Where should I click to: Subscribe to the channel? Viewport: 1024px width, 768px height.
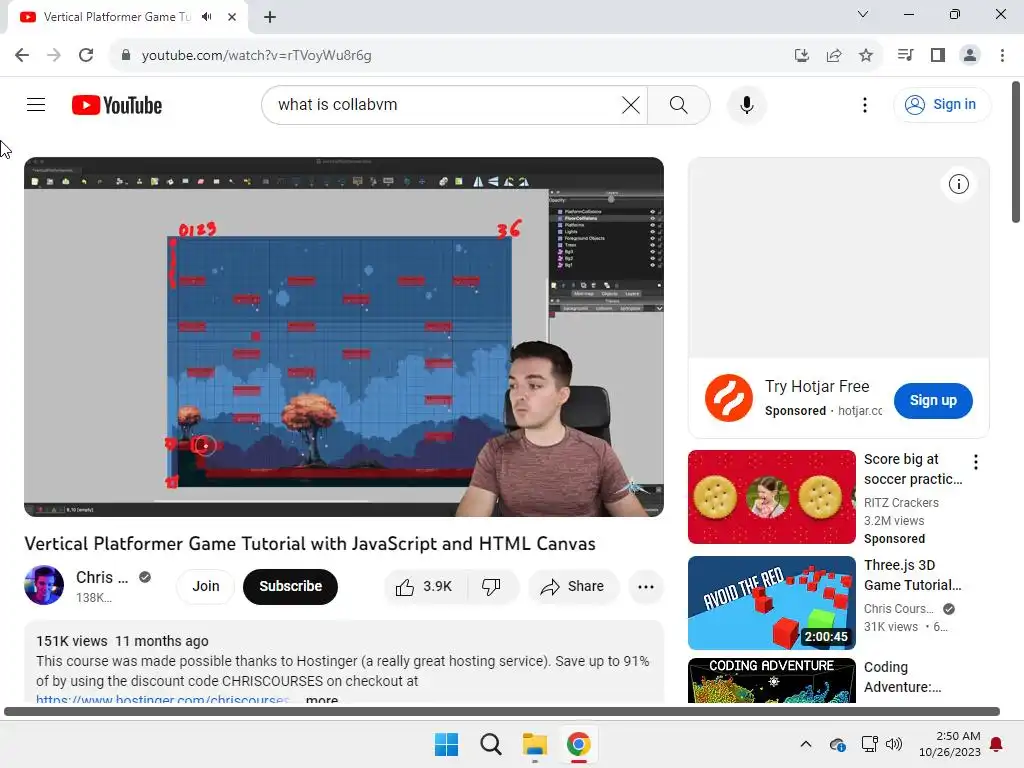tap(290, 586)
